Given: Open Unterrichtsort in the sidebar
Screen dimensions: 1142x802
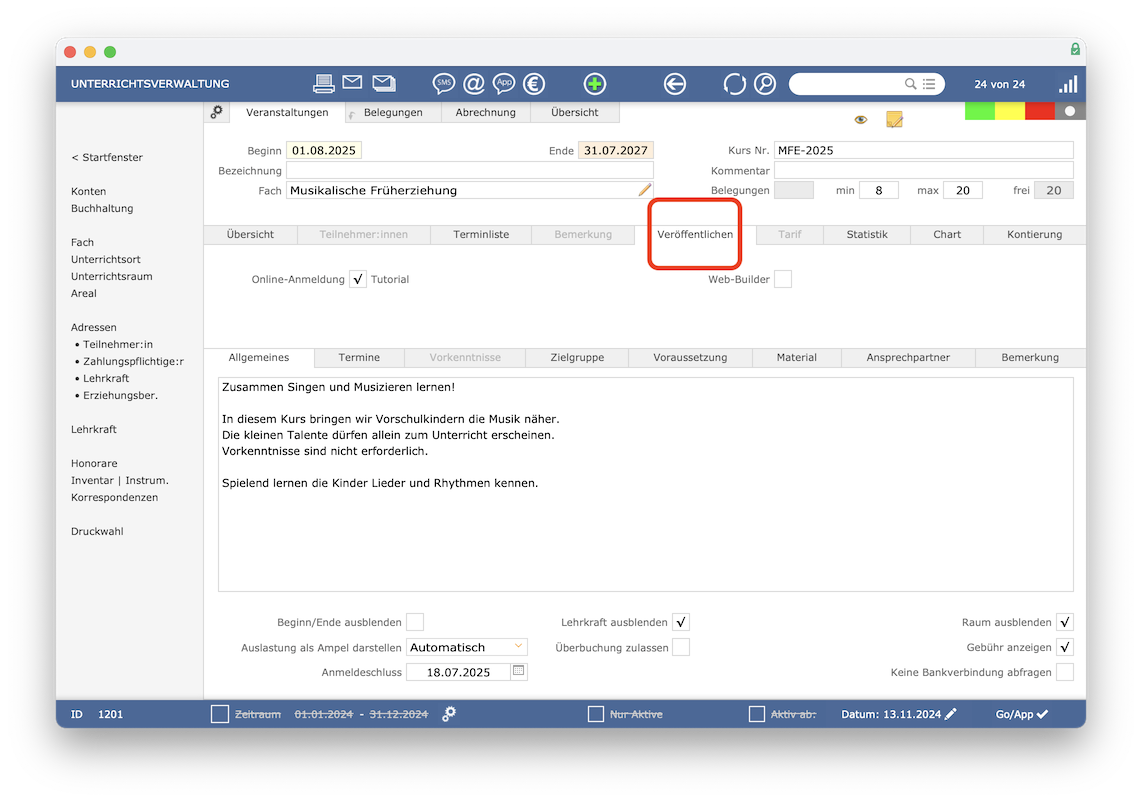Looking at the screenshot, I should [x=106, y=259].
